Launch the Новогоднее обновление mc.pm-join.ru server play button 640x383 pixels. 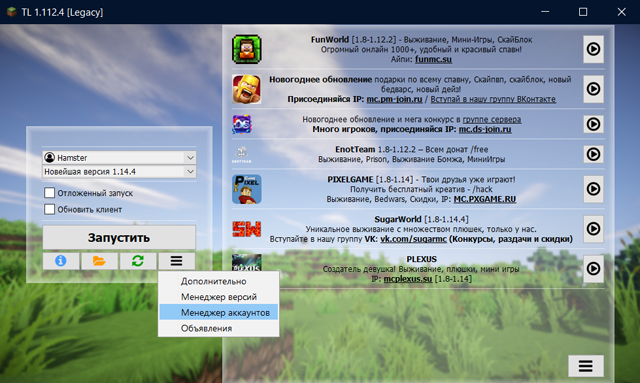[x=593, y=89]
